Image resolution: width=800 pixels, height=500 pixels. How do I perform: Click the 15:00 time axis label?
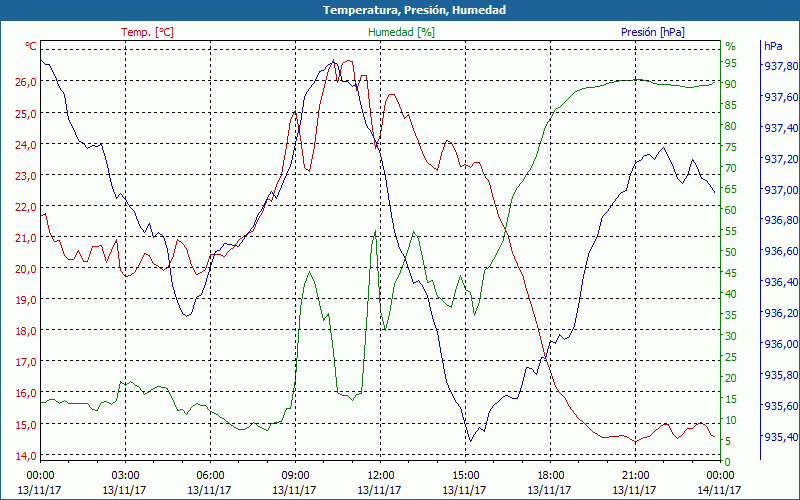point(465,476)
